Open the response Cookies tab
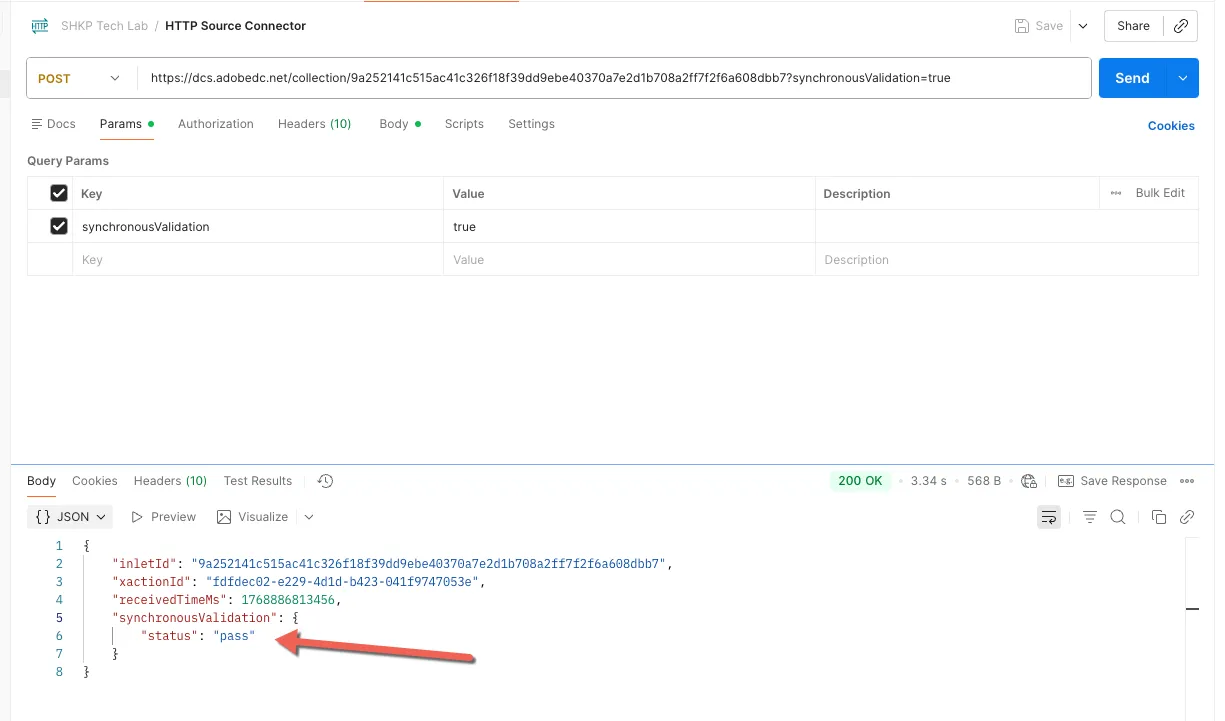The width and height of the screenshot is (1225, 721). coord(95,481)
